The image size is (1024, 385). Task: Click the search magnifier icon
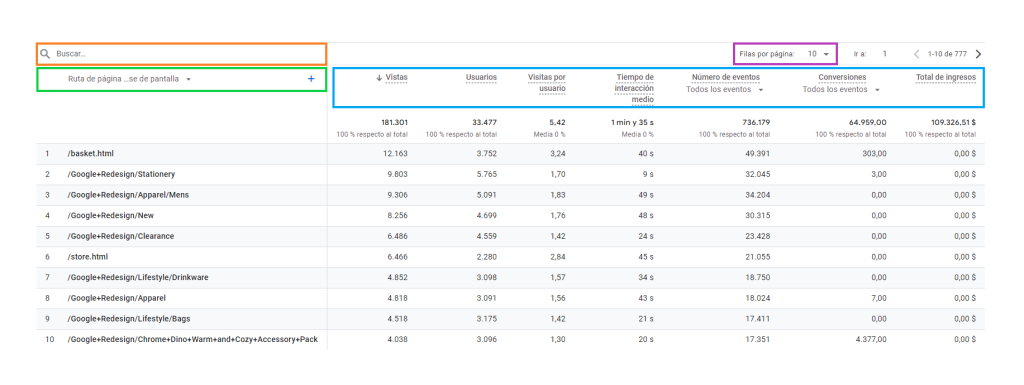coord(44,54)
